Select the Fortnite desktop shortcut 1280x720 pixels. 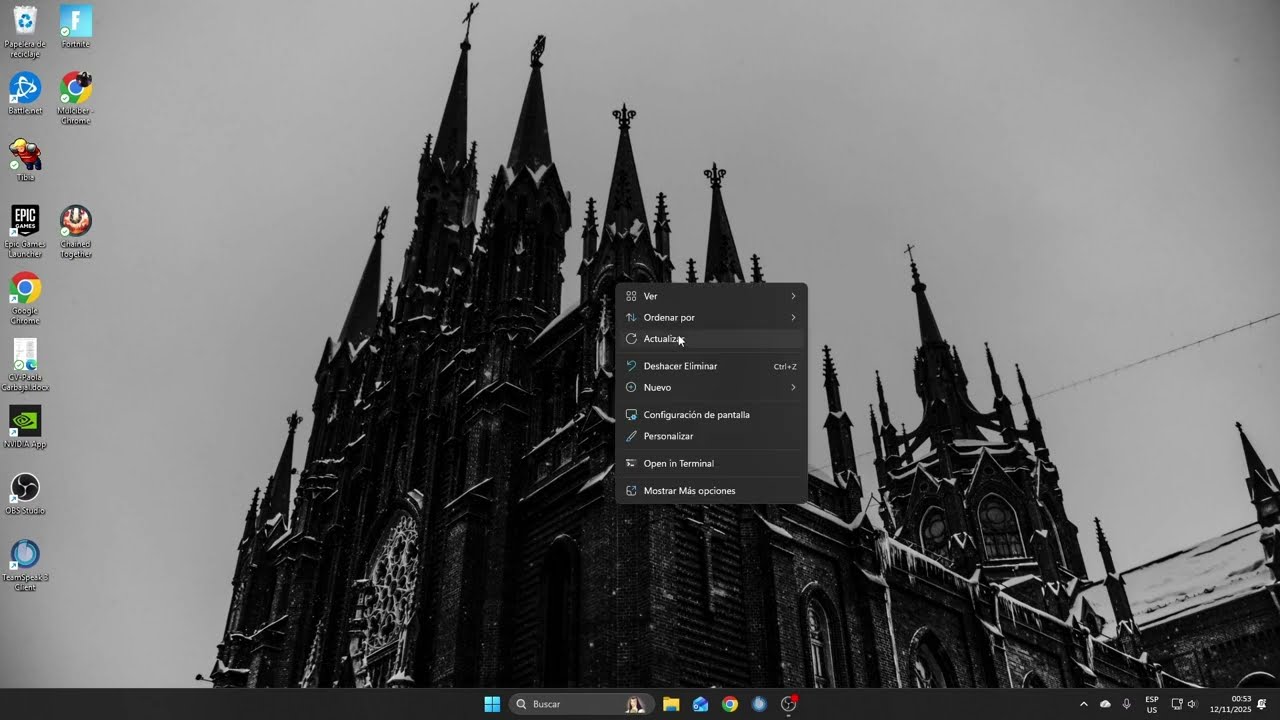[x=76, y=27]
